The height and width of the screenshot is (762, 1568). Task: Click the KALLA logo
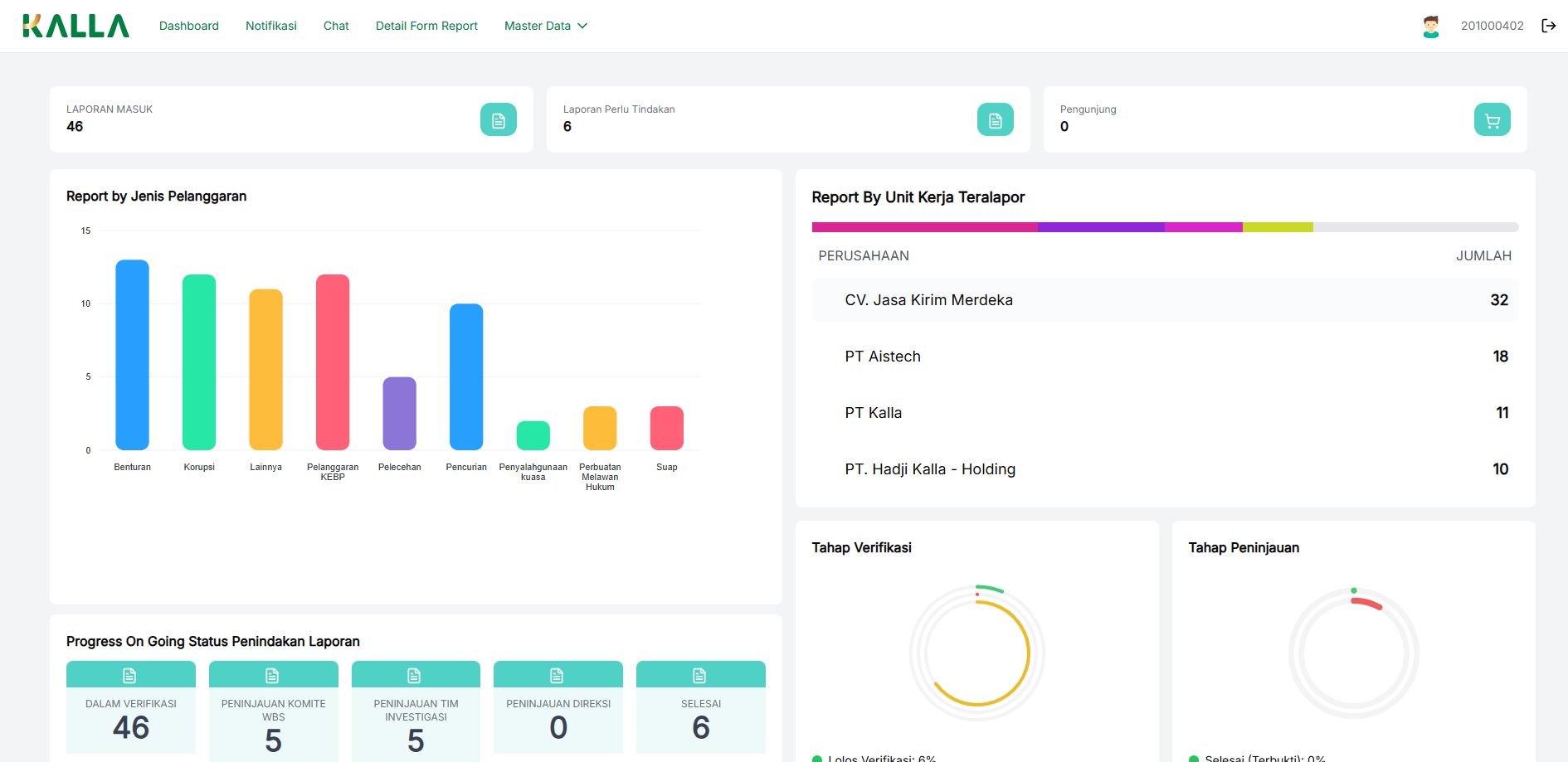75,27
